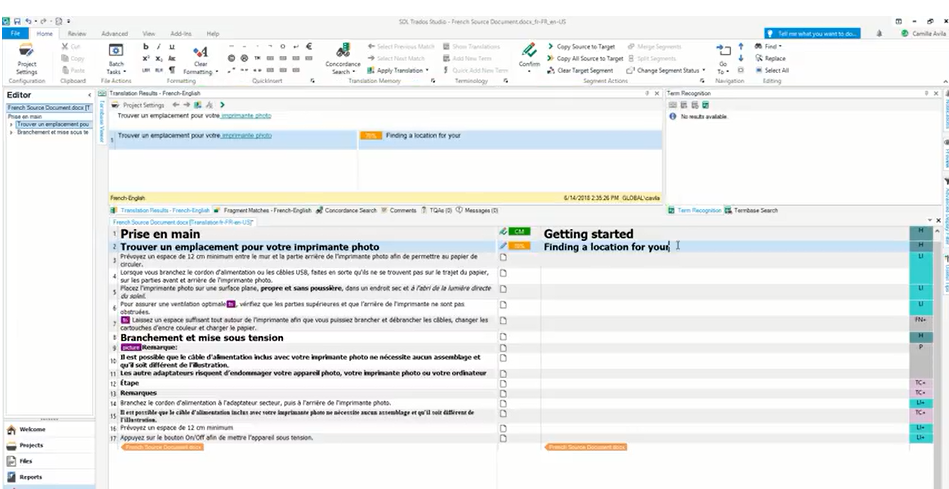The width and height of the screenshot is (949, 489).
Task: Select 'Prise en main' in Editor tree
Action: point(25,116)
